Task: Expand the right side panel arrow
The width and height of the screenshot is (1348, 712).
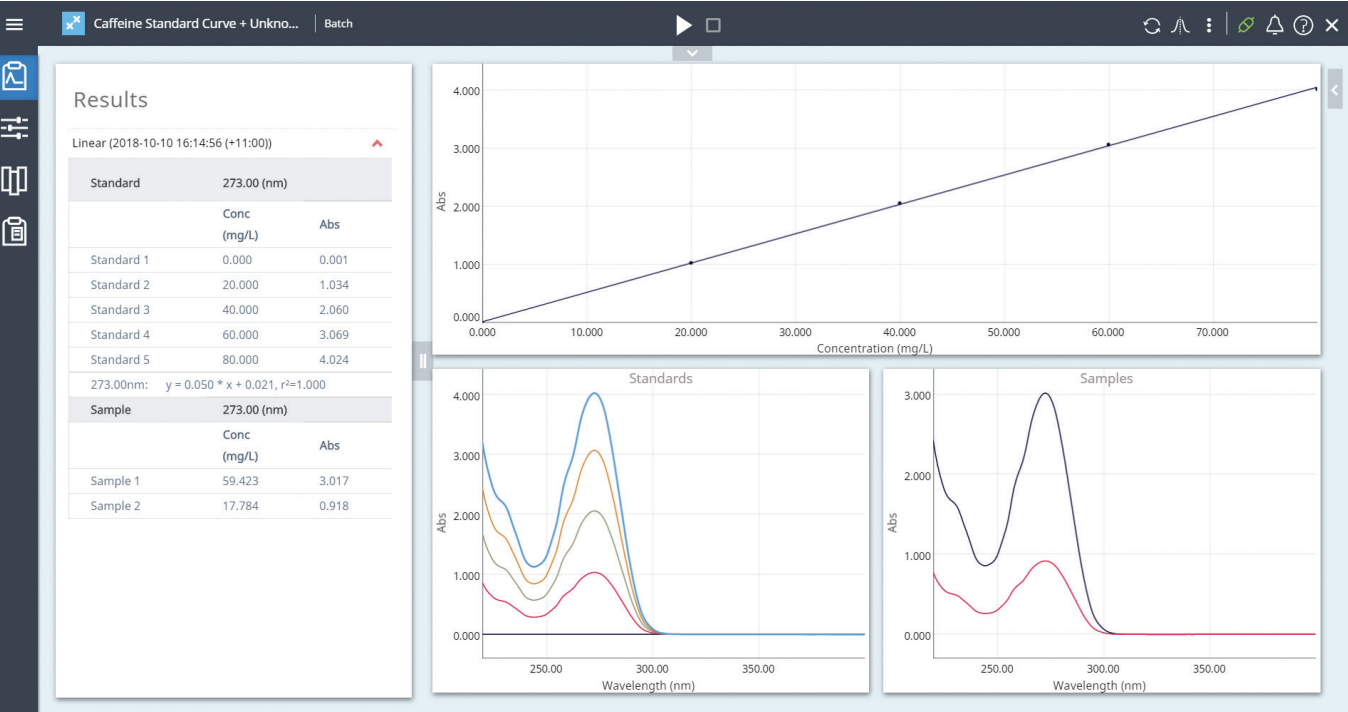Action: pyautogui.click(x=1335, y=89)
